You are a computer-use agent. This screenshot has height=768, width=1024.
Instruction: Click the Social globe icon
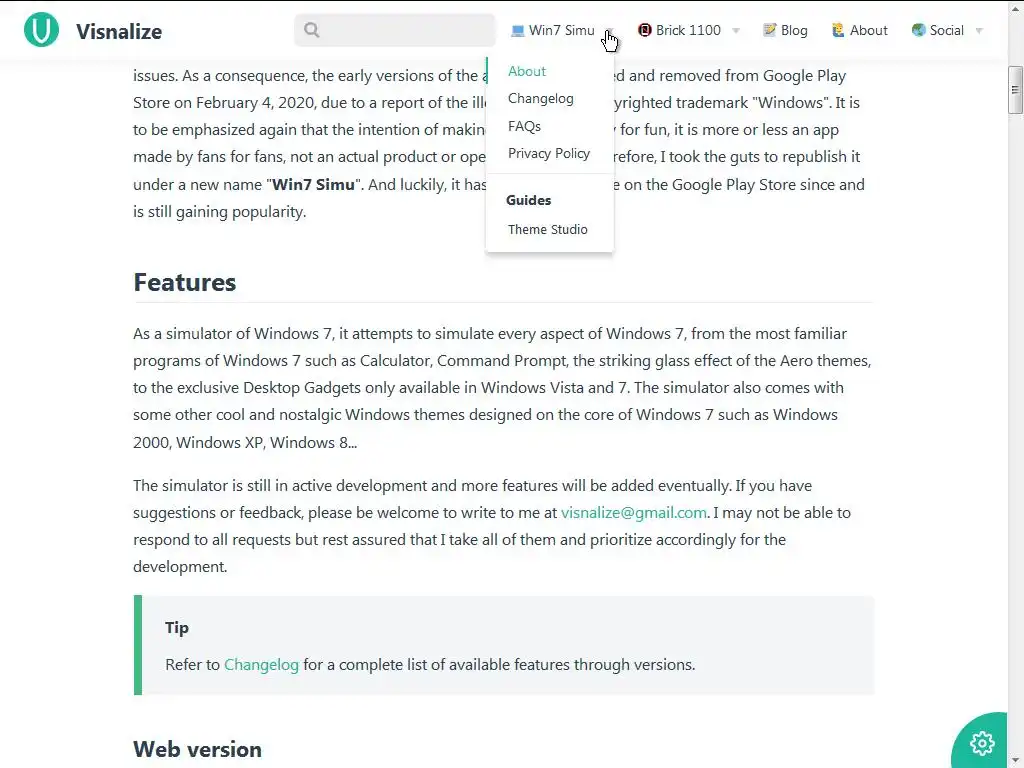[x=918, y=30]
